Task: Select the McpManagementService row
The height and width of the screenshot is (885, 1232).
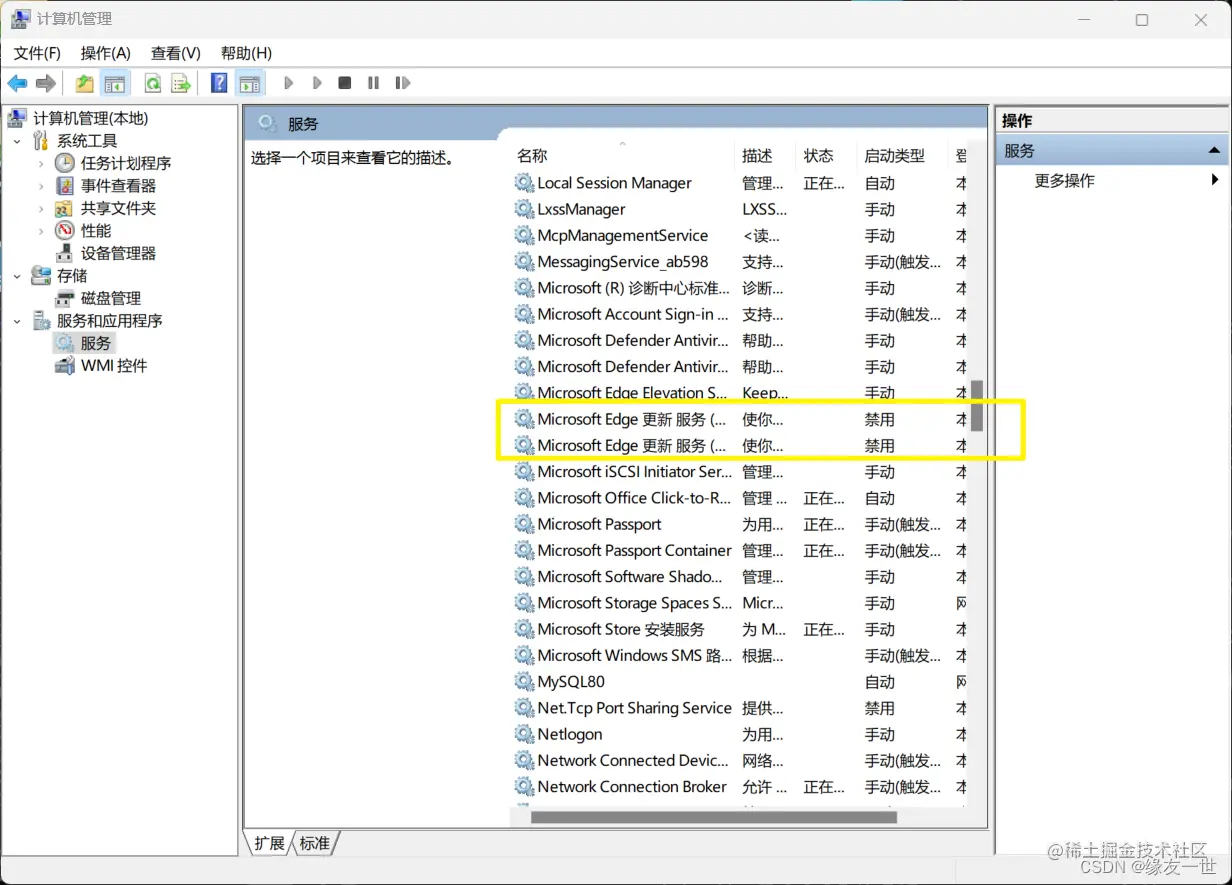Action: tap(740, 236)
